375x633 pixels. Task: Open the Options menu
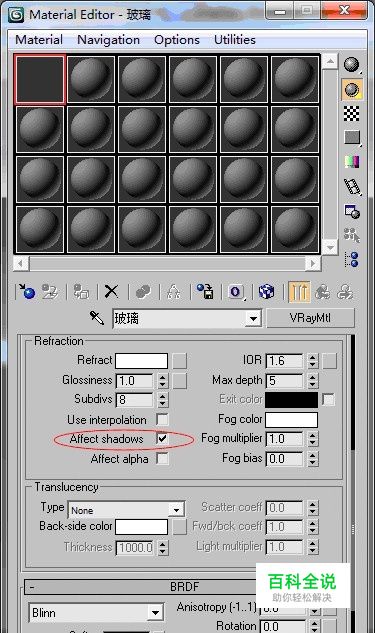pyautogui.click(x=177, y=40)
